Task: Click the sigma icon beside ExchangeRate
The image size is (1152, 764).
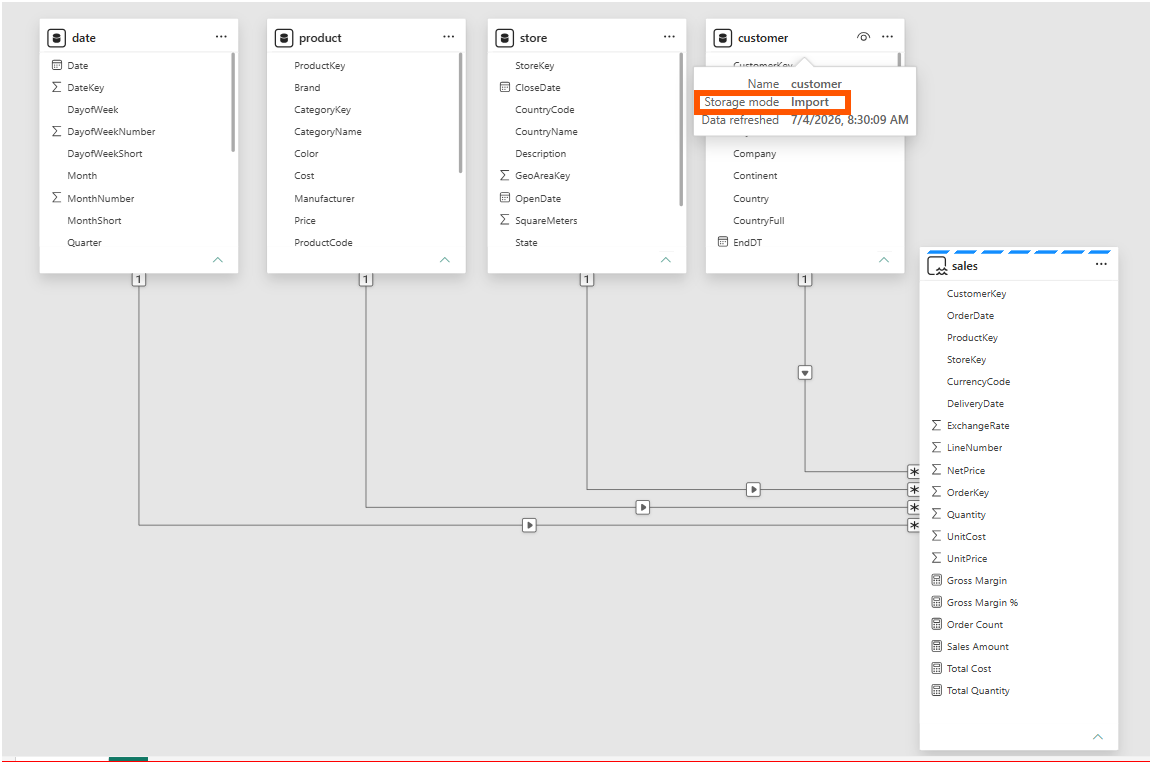Action: (936, 425)
